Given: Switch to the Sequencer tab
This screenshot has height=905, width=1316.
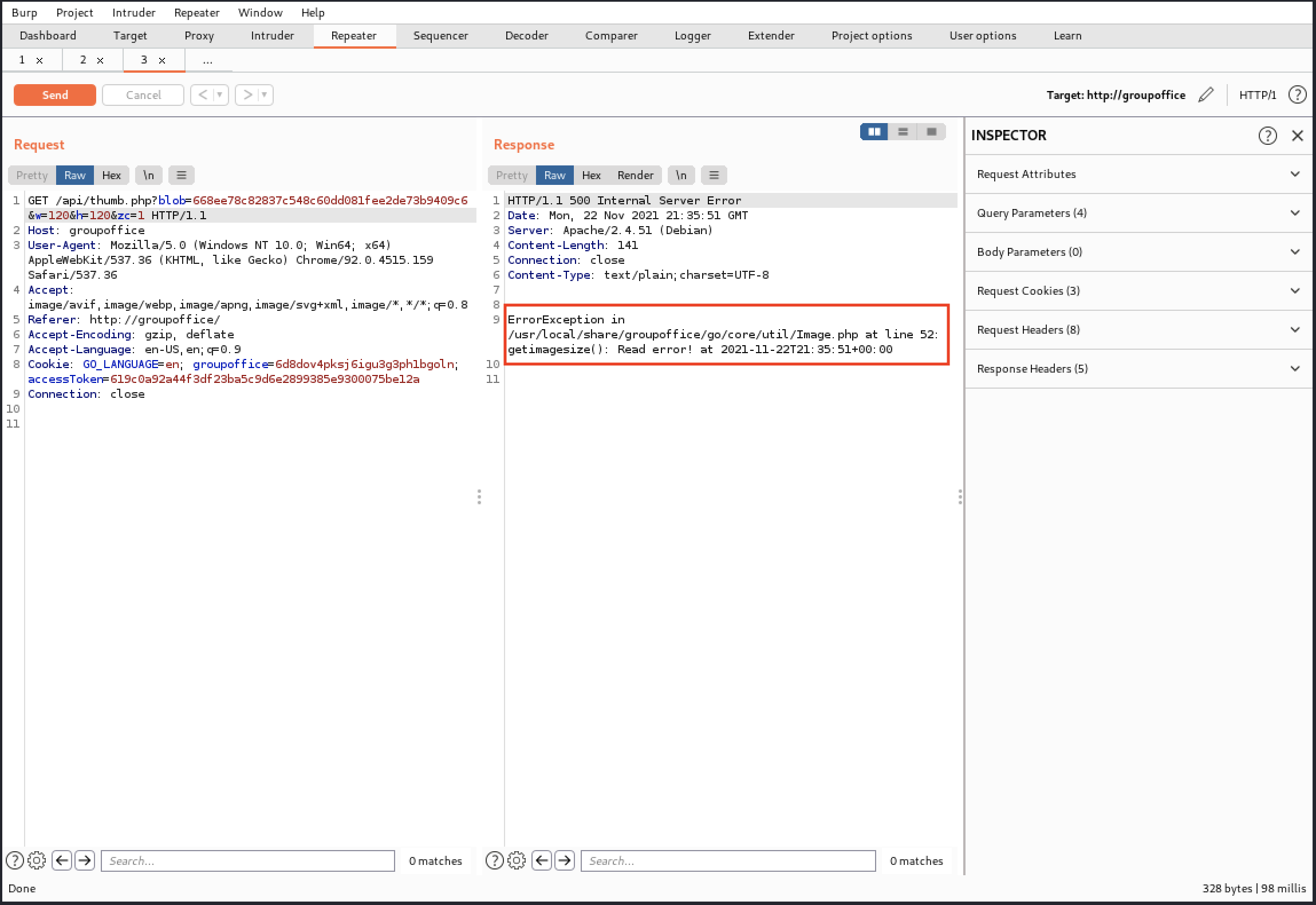Looking at the screenshot, I should pyautogui.click(x=440, y=35).
